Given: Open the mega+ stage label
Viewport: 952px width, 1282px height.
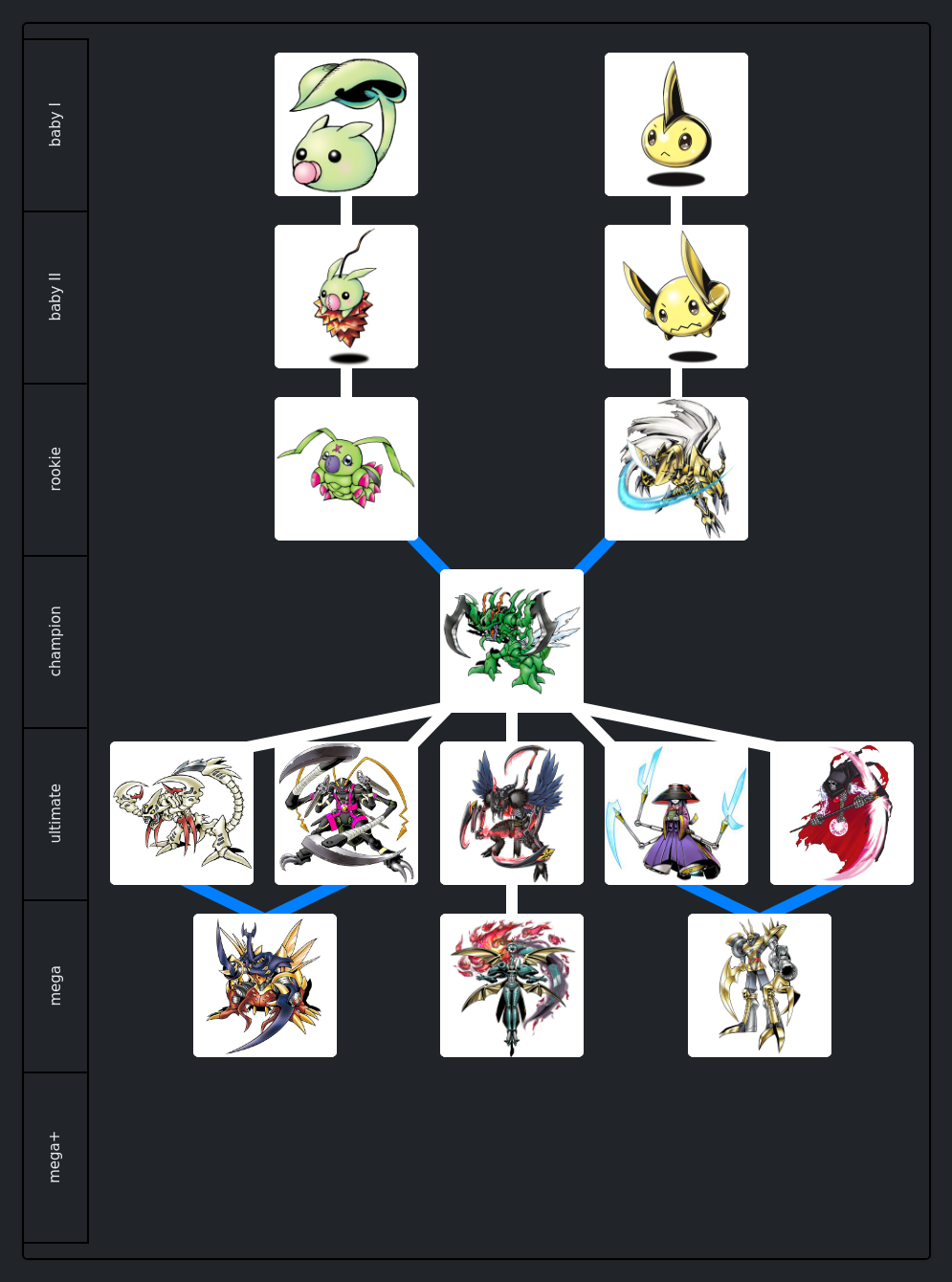Looking at the screenshot, I should 55,1158.
